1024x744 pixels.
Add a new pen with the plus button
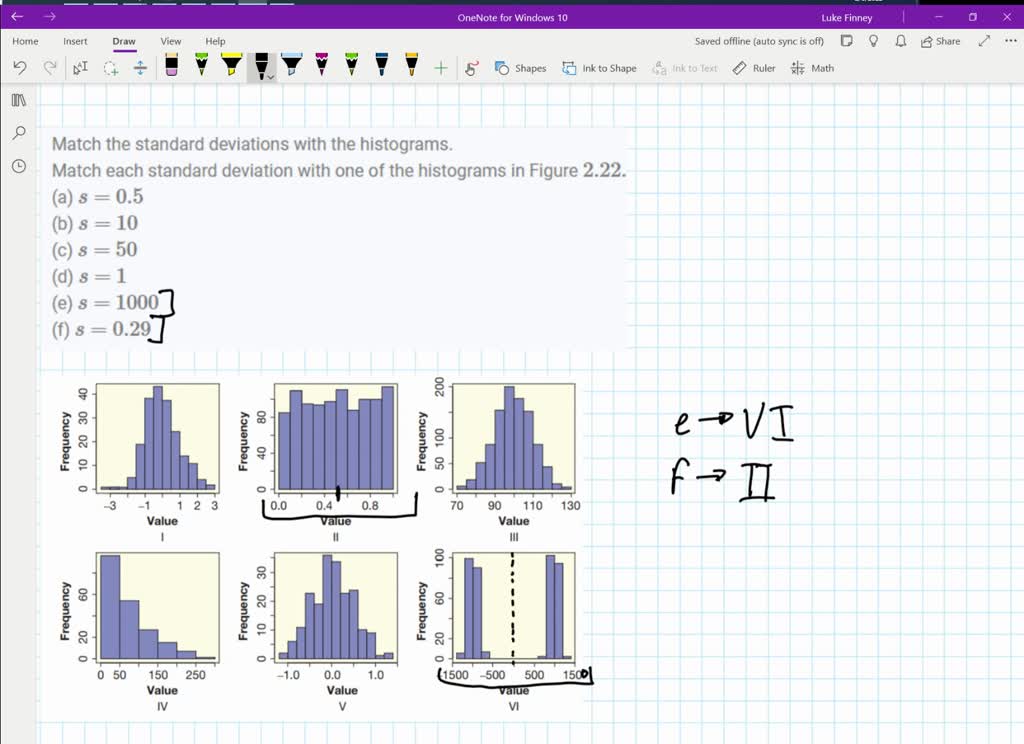click(x=440, y=68)
